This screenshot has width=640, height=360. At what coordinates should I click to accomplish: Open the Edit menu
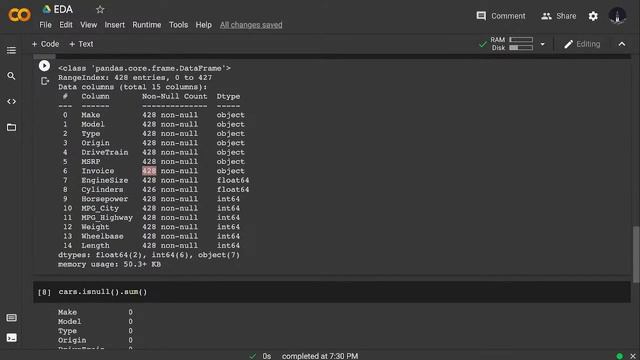click(66, 25)
